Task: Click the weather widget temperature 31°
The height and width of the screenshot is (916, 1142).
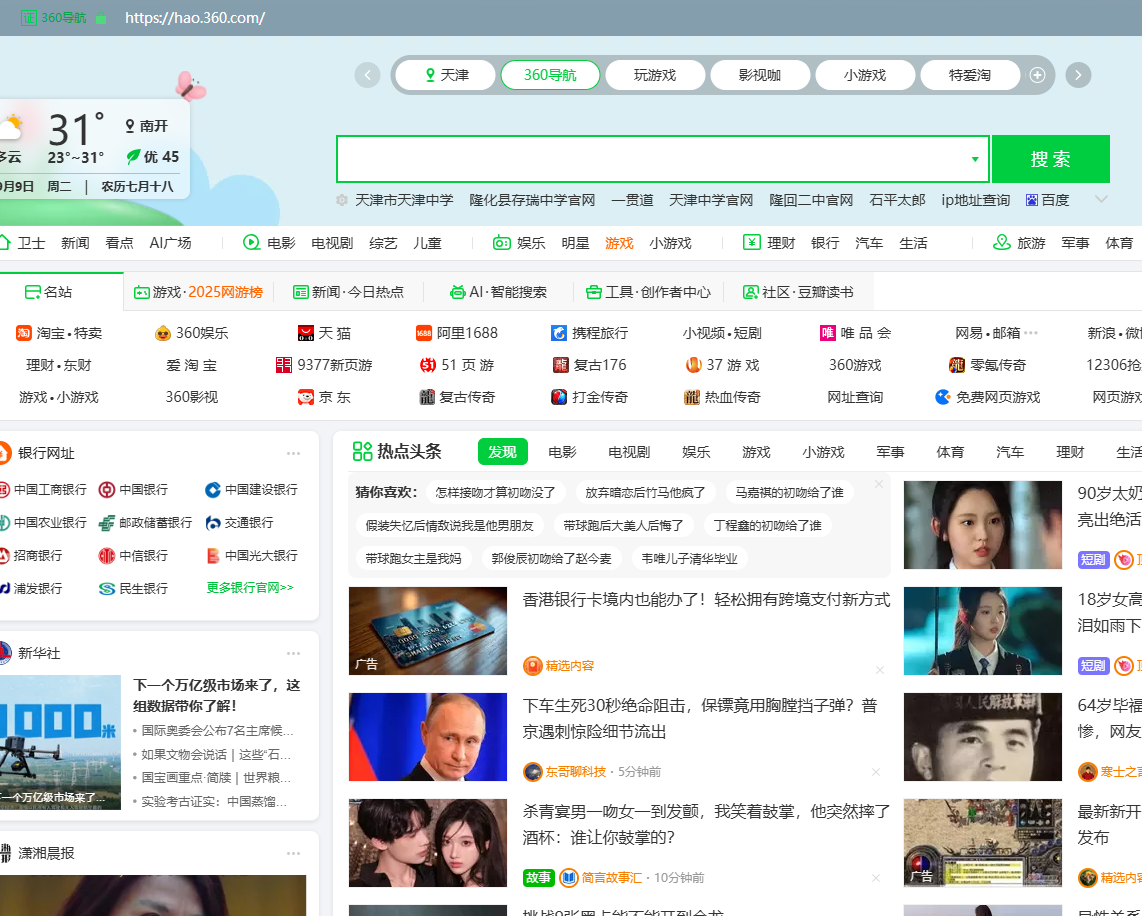Action: 76,130
